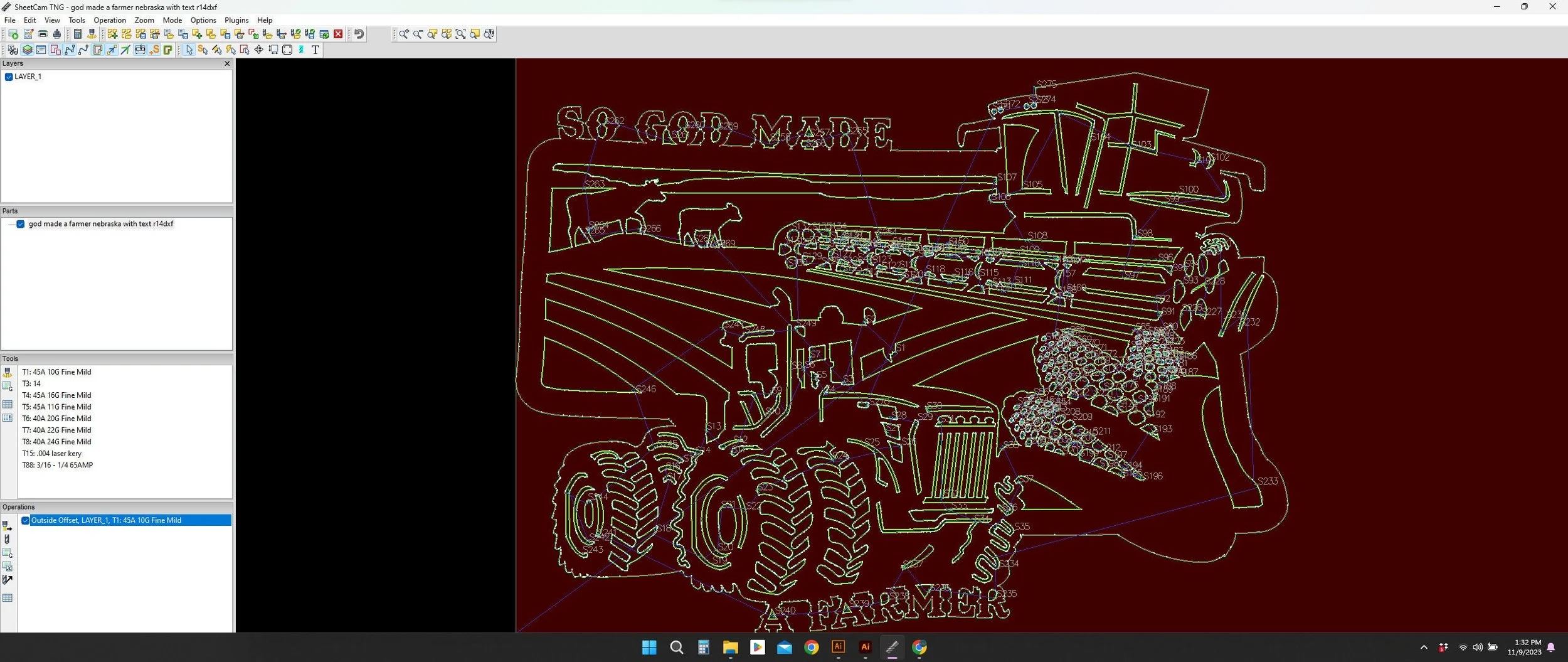This screenshot has width=1568, height=662.
Task: Undo the last action with the curved arrow
Action: 359,34
